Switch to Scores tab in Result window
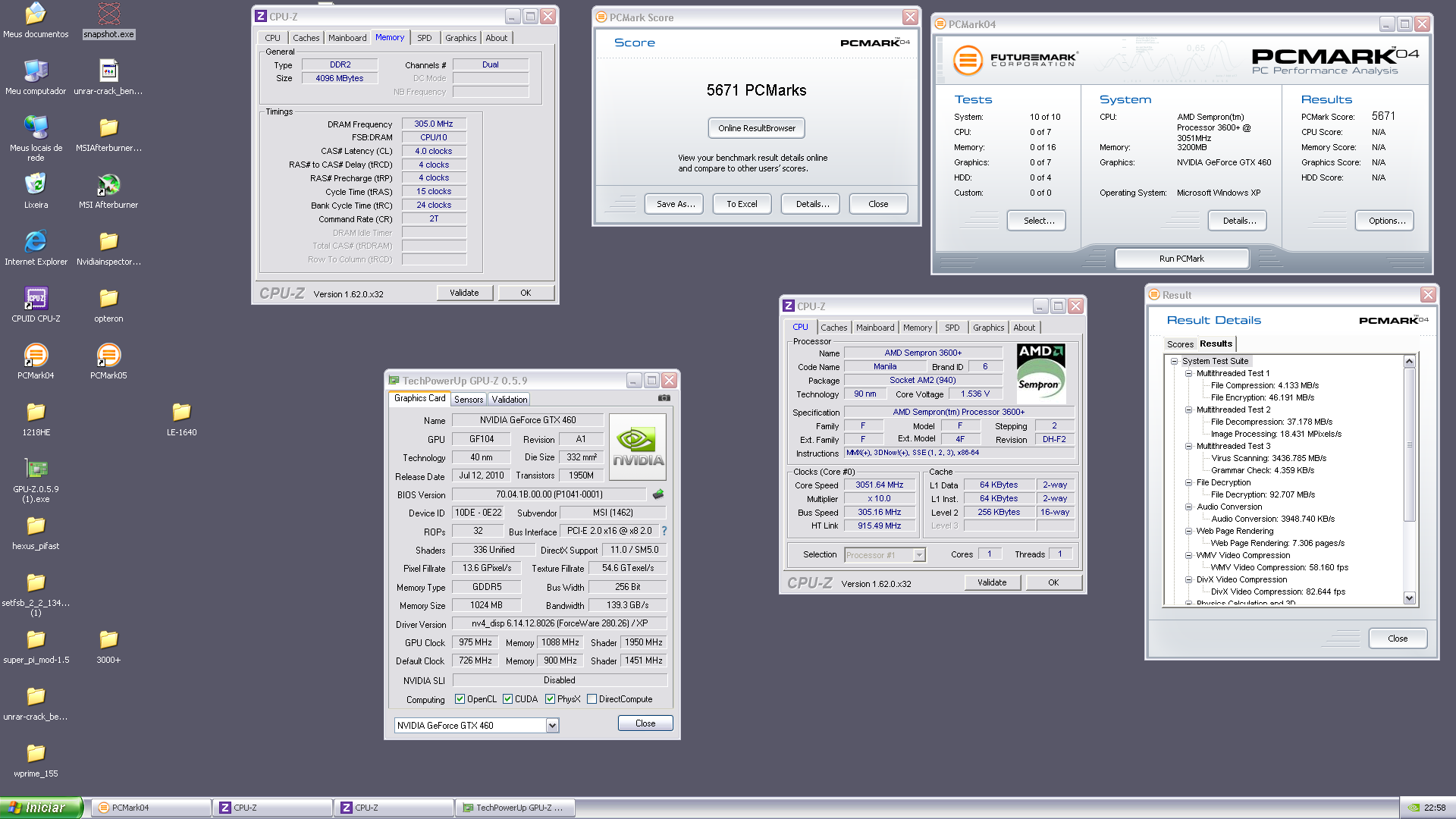The image size is (1456, 819). [x=1180, y=344]
